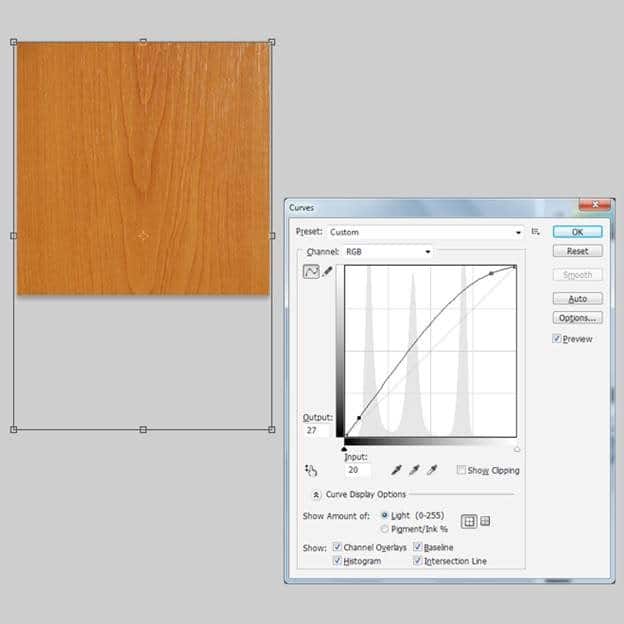Select the Pigment/Ink % radio button
Image resolution: width=624 pixels, height=624 pixels.
pos(385,528)
